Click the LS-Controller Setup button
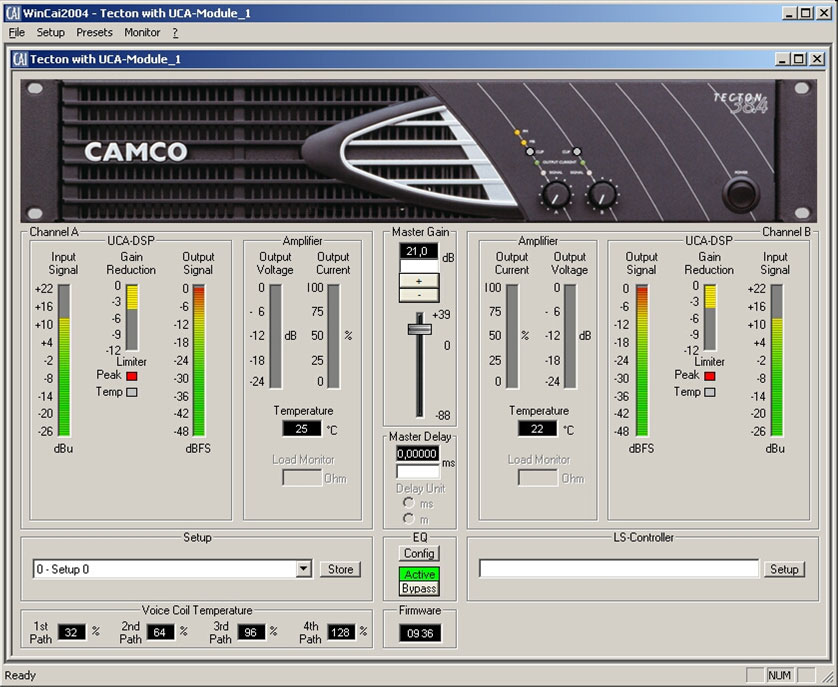Viewport: 838px width, 687px height. [784, 569]
